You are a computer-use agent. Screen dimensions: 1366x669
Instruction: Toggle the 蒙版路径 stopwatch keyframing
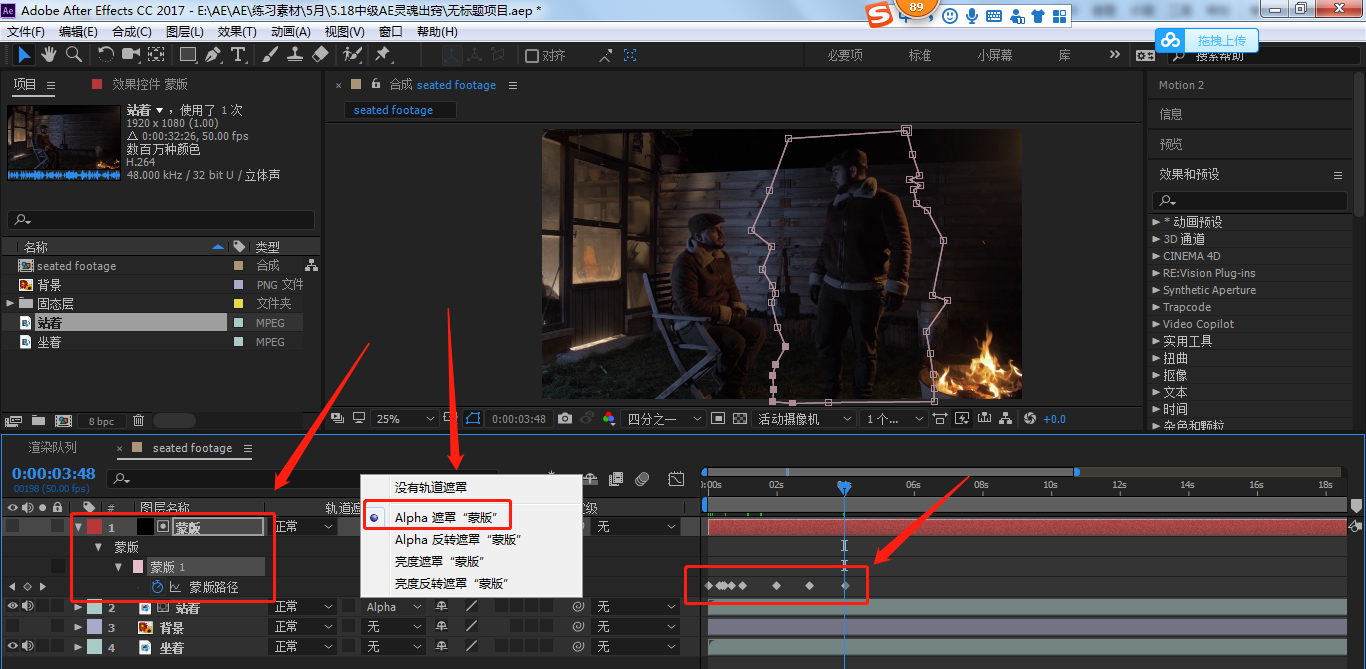(x=157, y=587)
